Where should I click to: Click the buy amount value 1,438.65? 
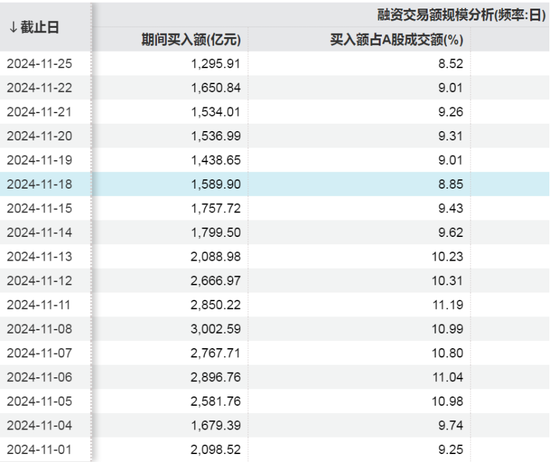pos(216,160)
